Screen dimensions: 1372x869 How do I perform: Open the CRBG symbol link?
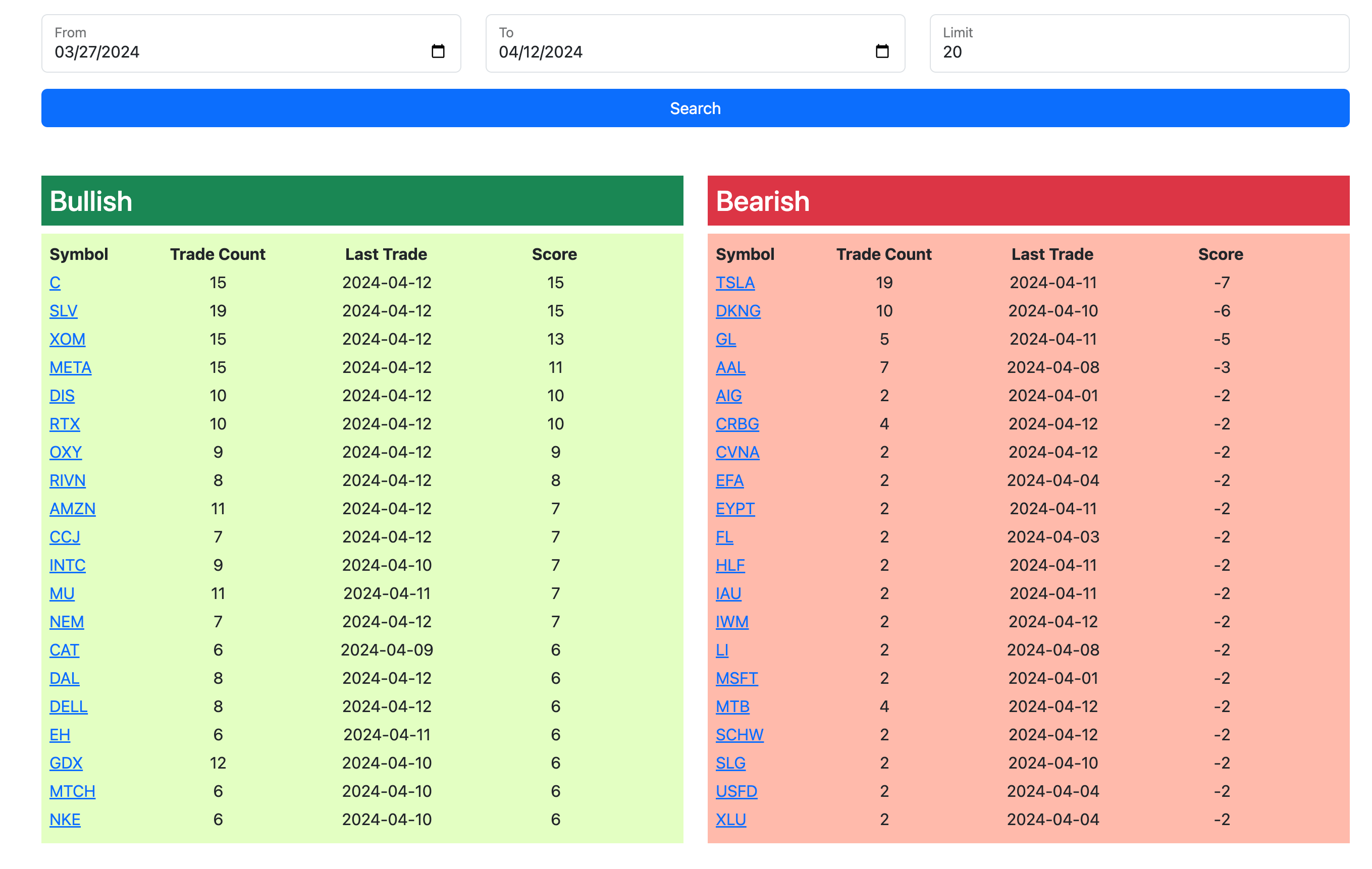(x=737, y=424)
